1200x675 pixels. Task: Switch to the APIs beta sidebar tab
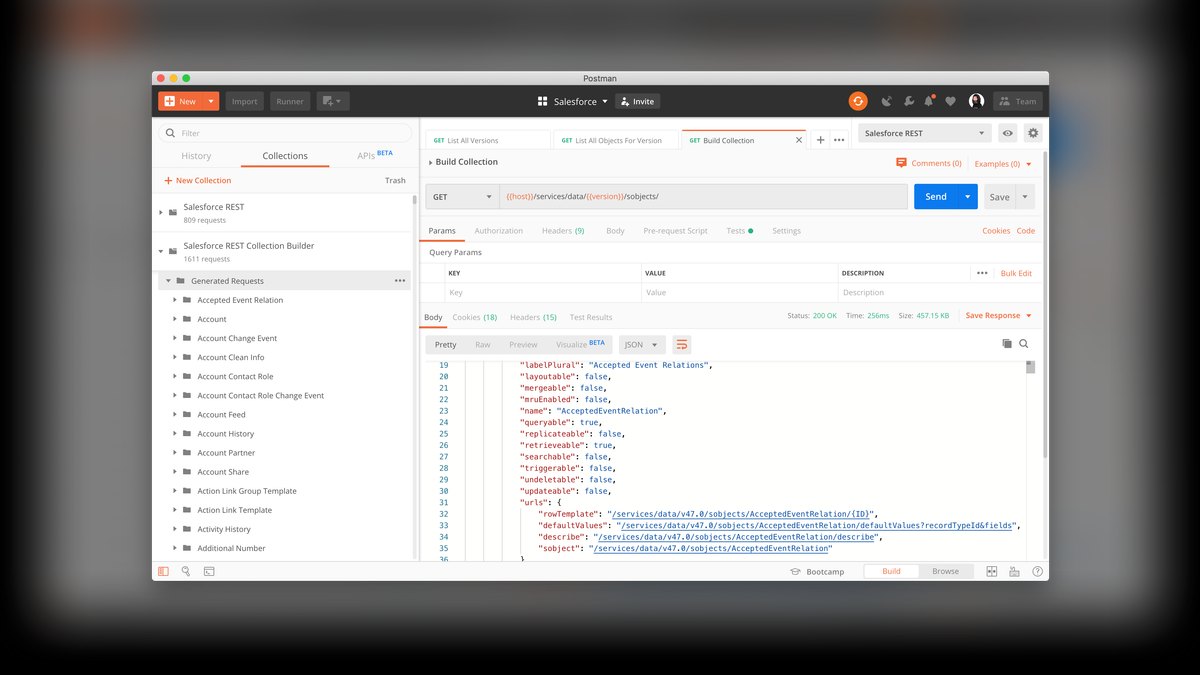coord(375,156)
